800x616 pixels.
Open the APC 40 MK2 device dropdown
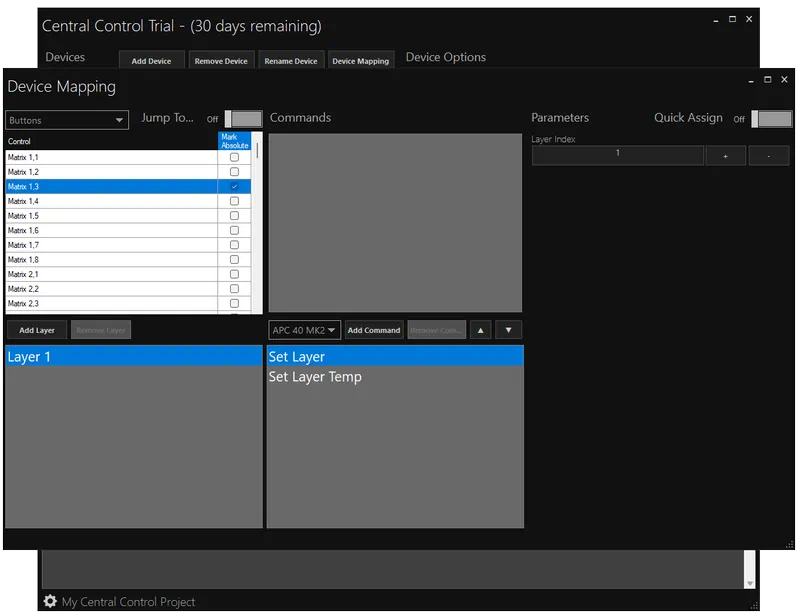tap(305, 330)
